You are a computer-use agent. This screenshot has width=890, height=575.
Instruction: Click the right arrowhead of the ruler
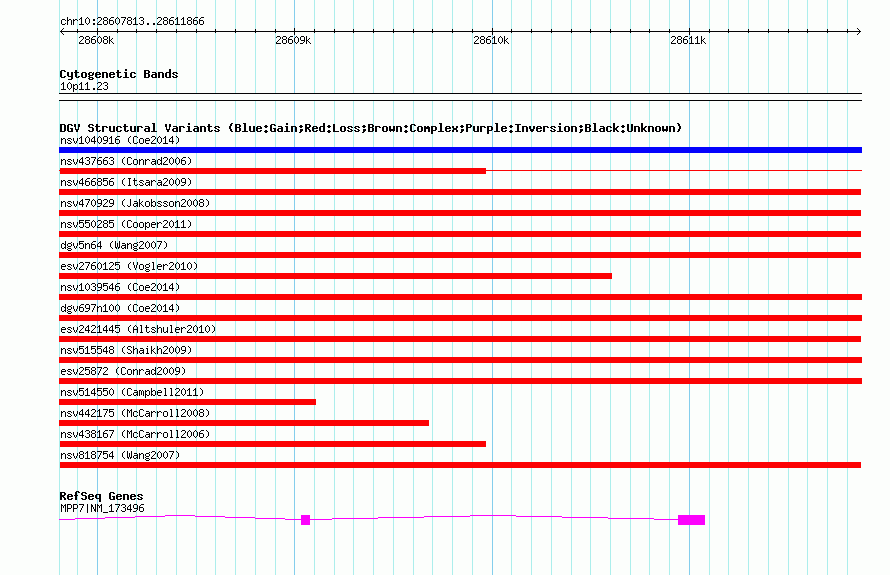(858, 31)
